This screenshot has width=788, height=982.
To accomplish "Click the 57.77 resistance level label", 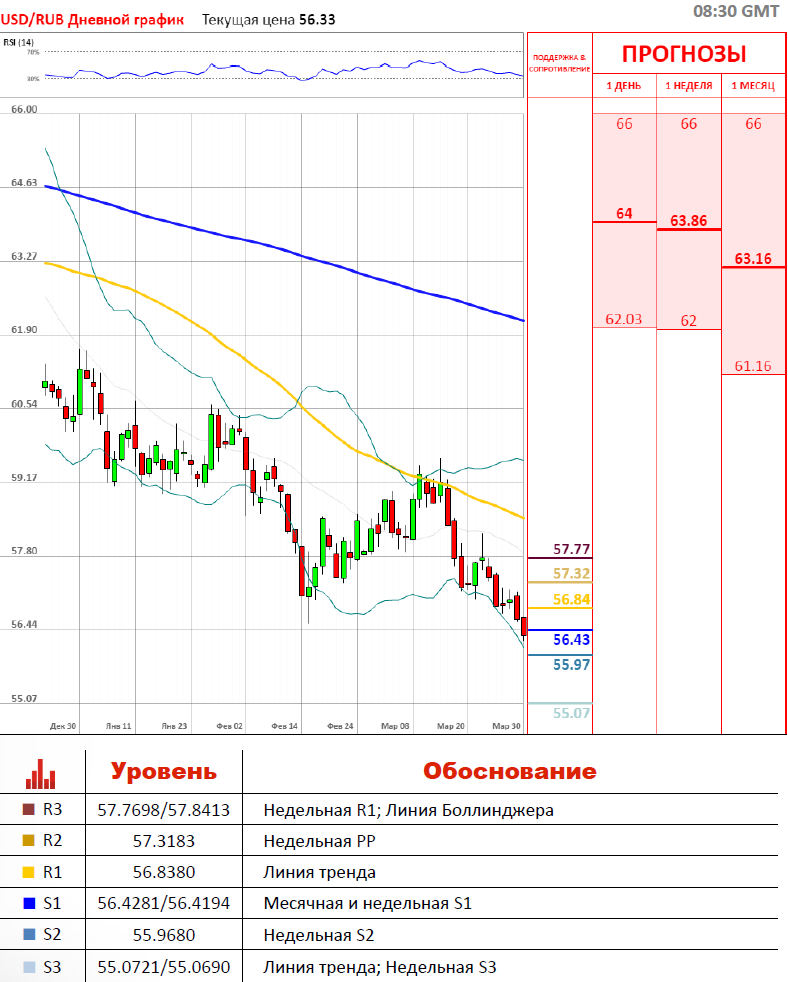I will (571, 549).
